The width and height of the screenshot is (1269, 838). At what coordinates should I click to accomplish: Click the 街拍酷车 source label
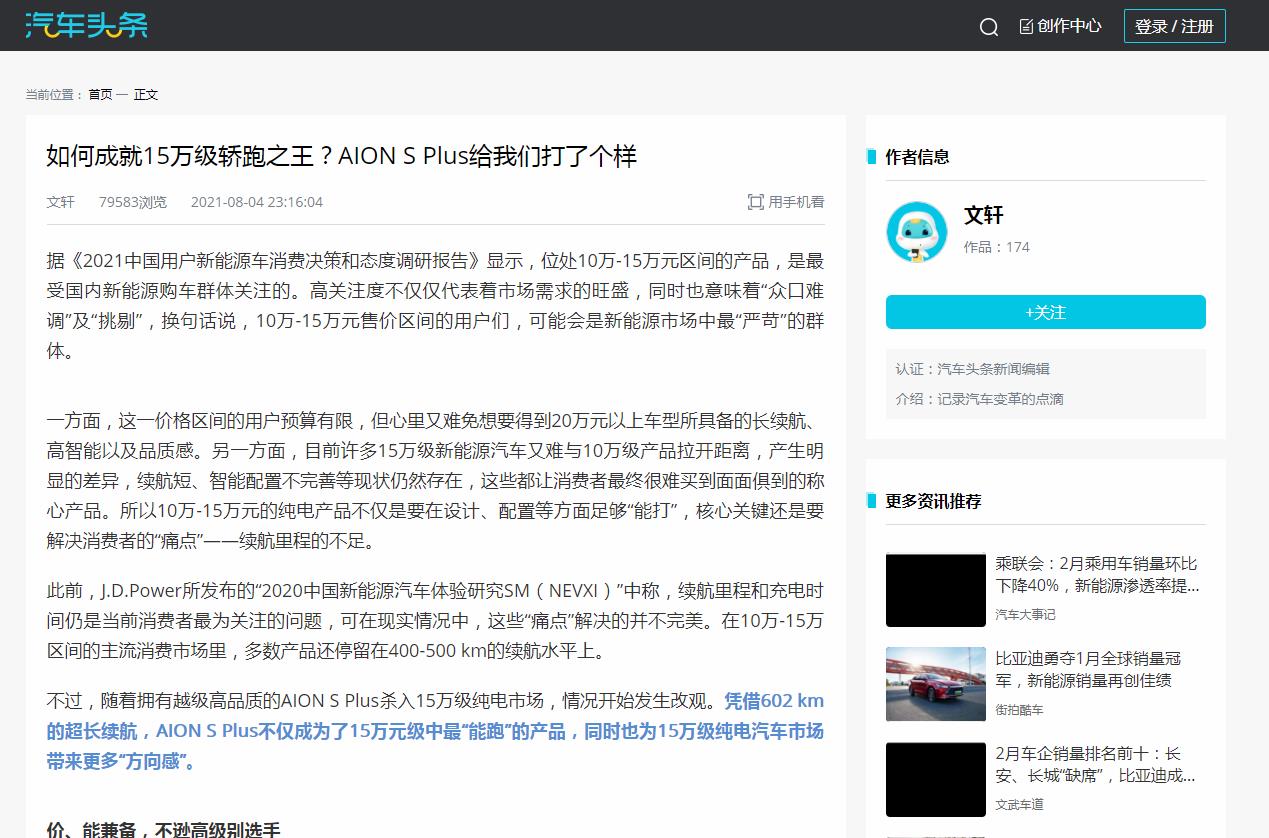pos(1019,709)
